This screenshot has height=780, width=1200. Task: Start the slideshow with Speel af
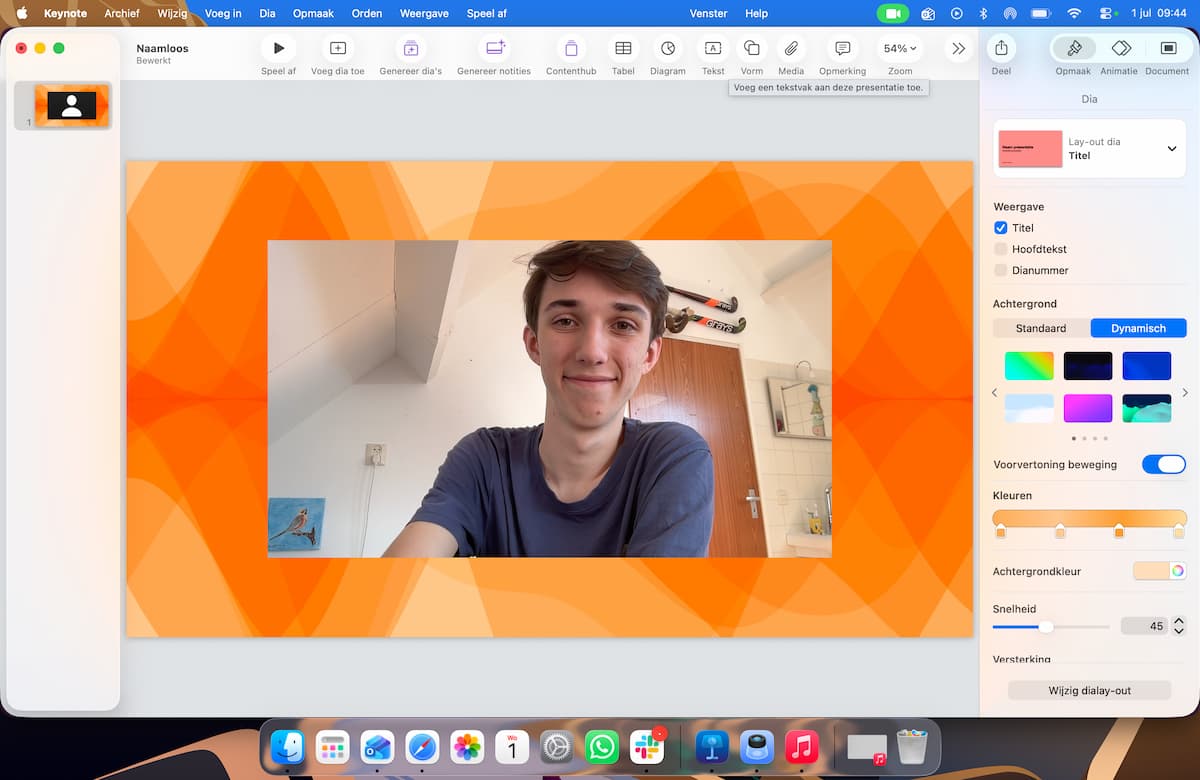pos(278,48)
